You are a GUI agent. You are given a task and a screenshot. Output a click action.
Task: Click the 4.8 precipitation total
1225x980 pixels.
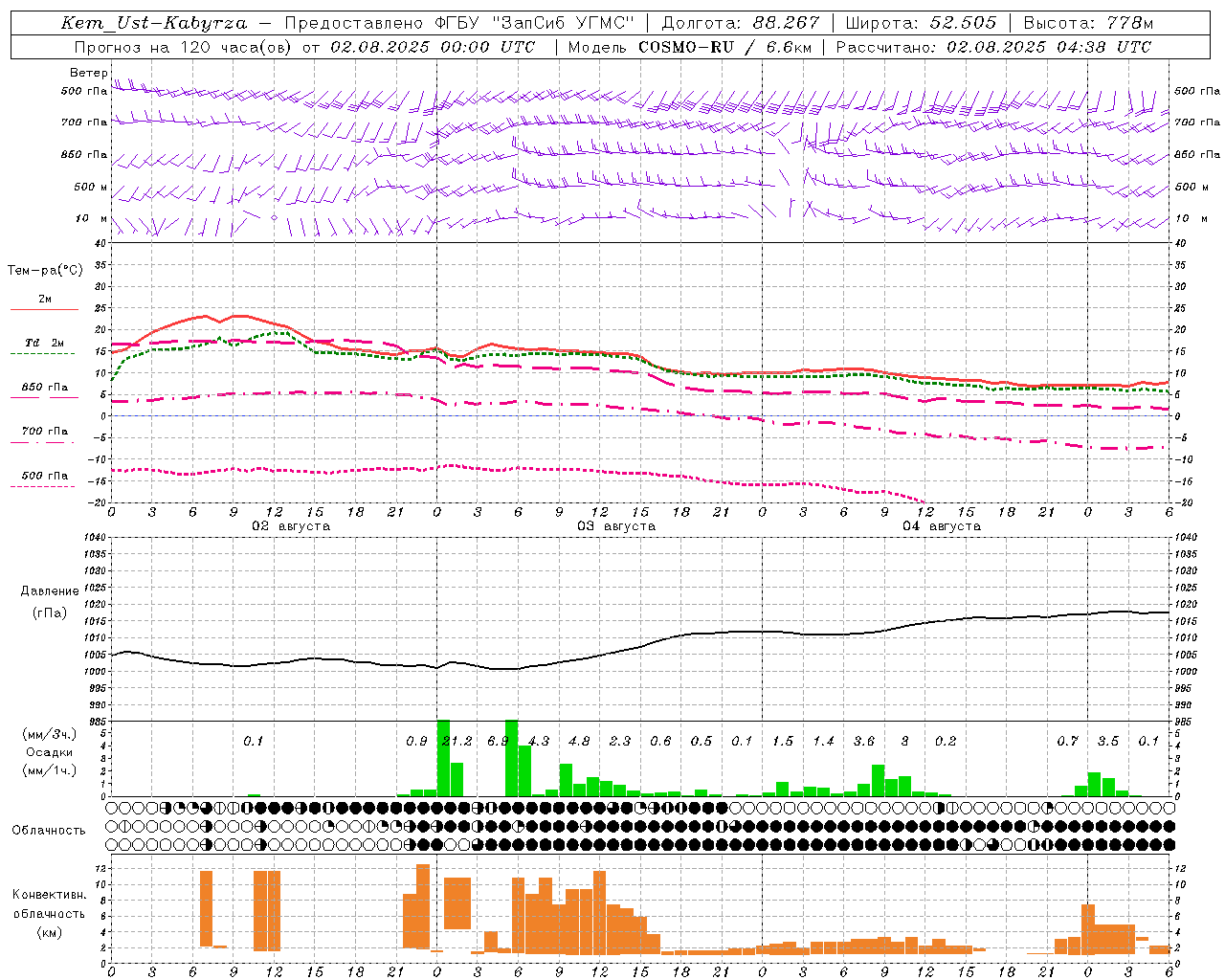pyautogui.click(x=579, y=742)
